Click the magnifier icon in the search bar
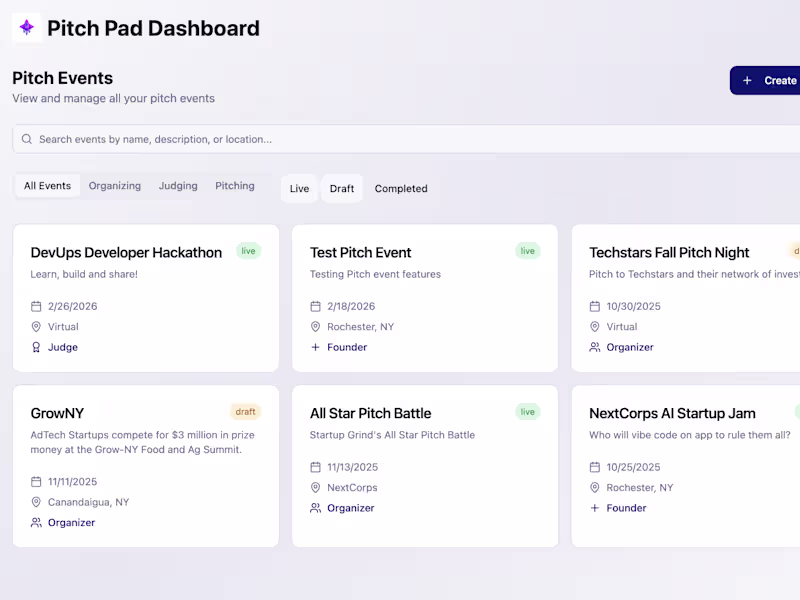The width and height of the screenshot is (800, 600). pyautogui.click(x=27, y=139)
